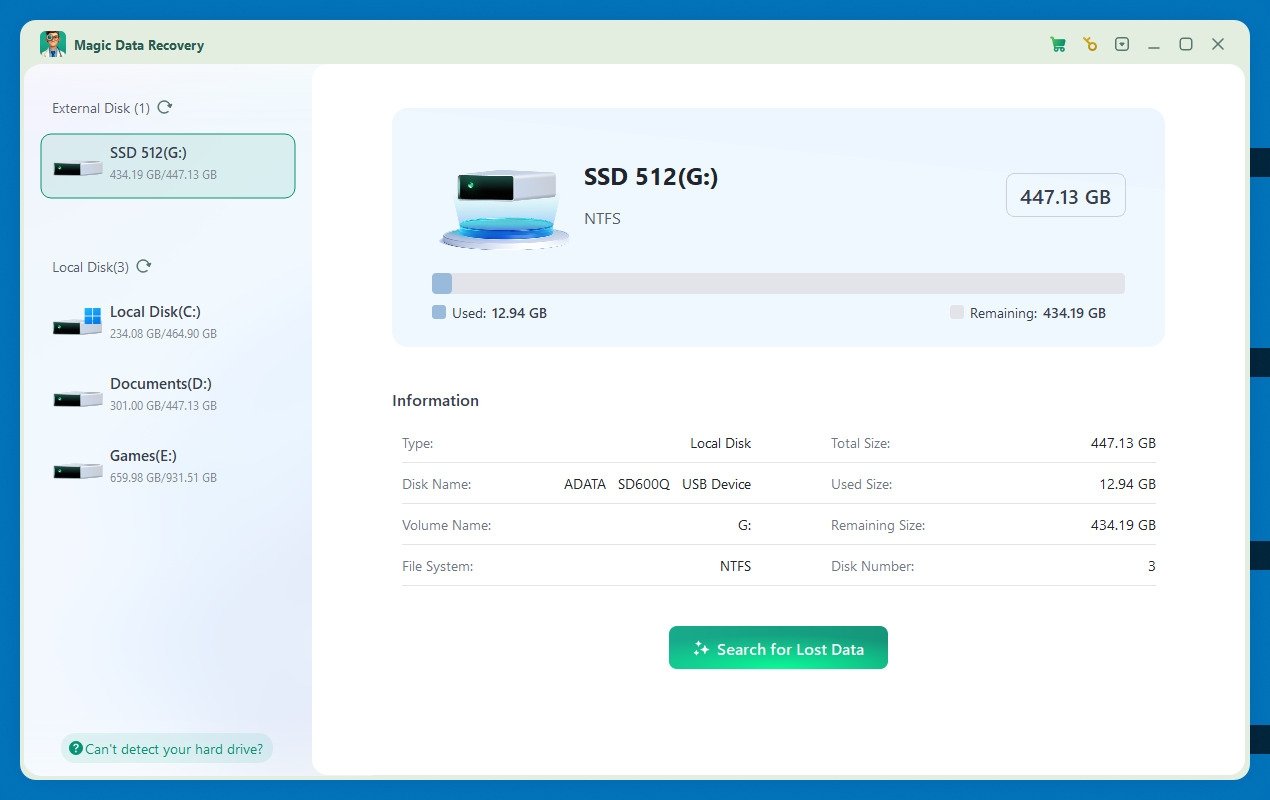This screenshot has height=800, width=1270.
Task: Click the Magic Data Recovery logo
Action: 53,45
